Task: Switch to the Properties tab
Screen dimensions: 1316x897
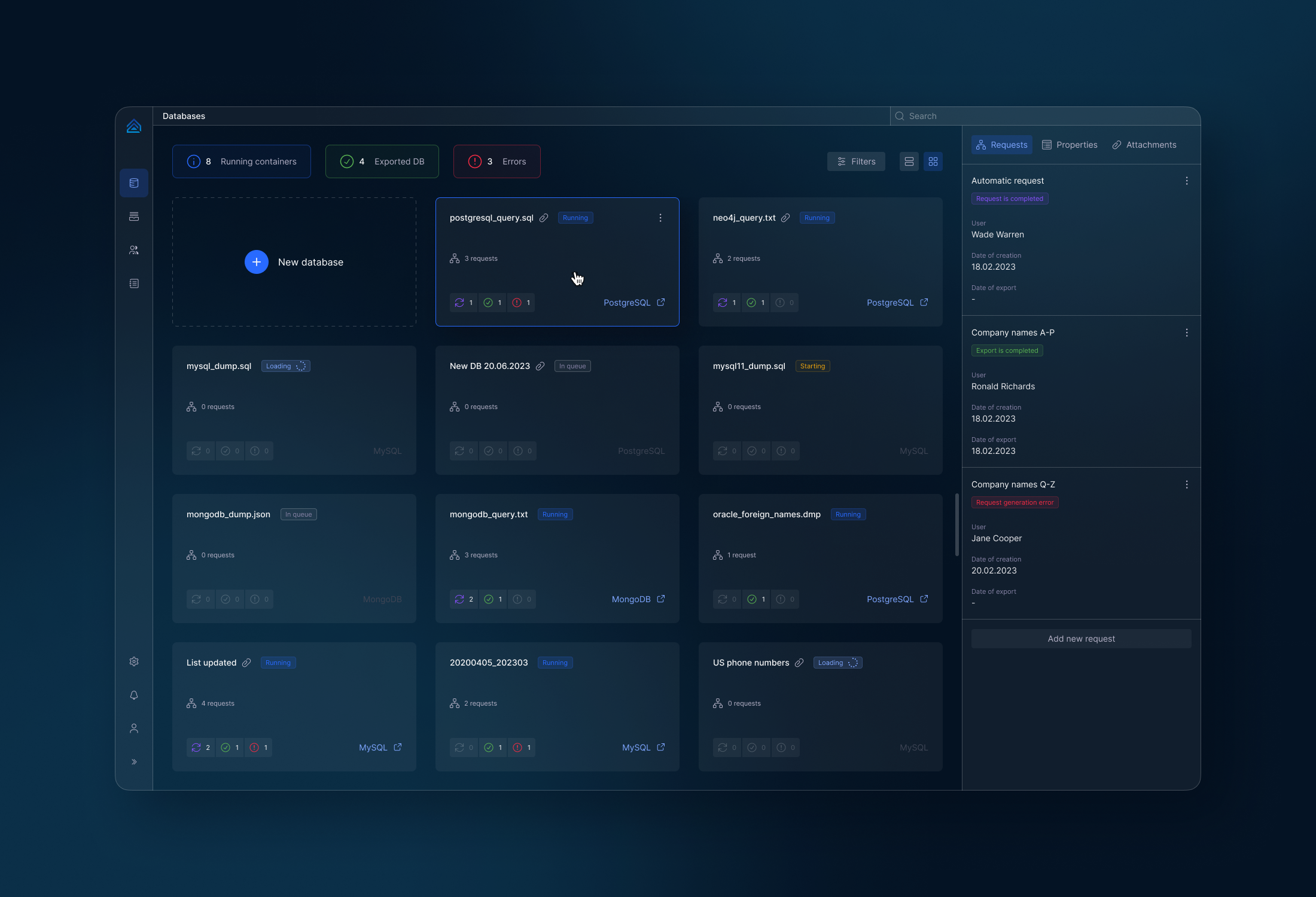Action: (1070, 144)
